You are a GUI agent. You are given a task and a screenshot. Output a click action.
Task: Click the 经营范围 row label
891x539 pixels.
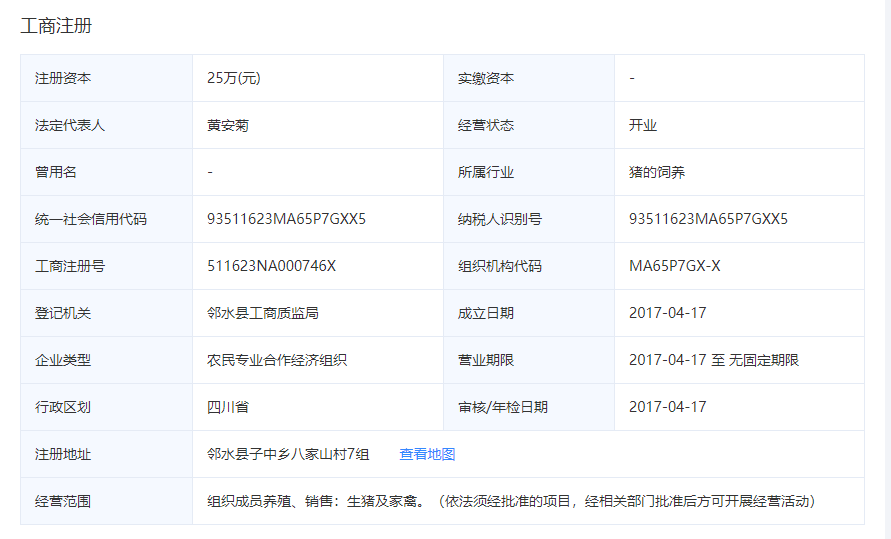point(63,501)
